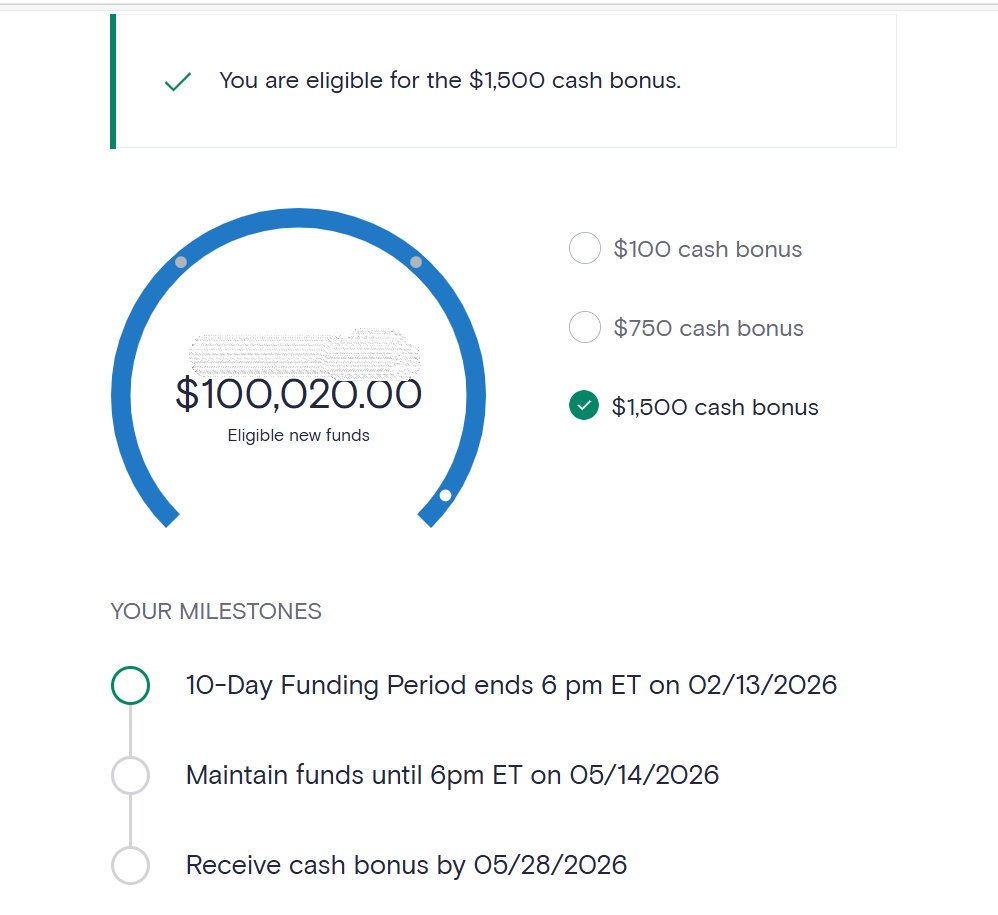
Task: Open the Maintain funds until 05/14/2026 text
Action: 452,775
